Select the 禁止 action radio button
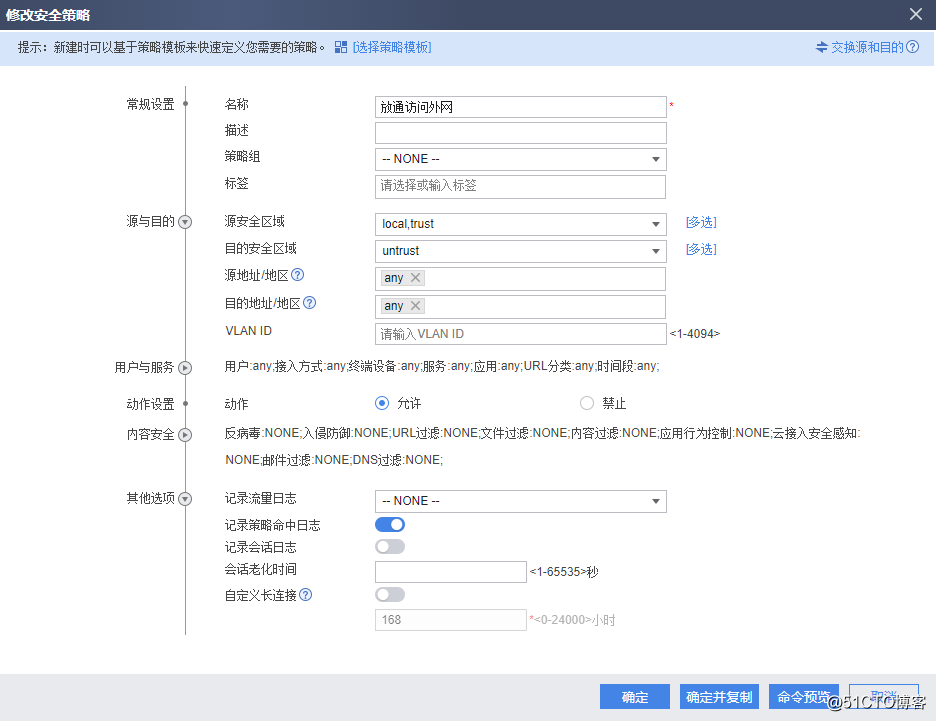The image size is (936, 721). (587, 403)
